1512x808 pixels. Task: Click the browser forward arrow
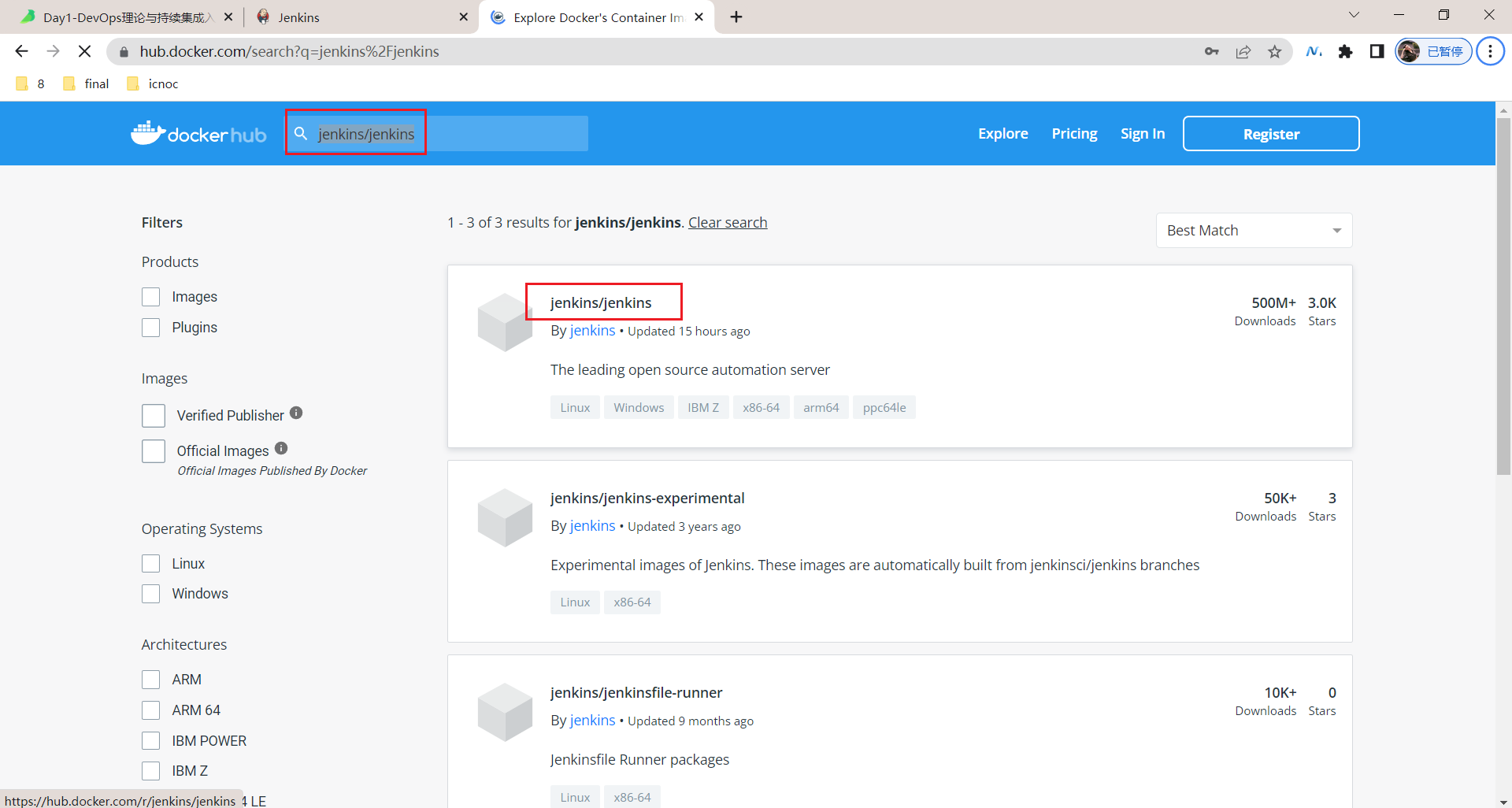click(53, 51)
